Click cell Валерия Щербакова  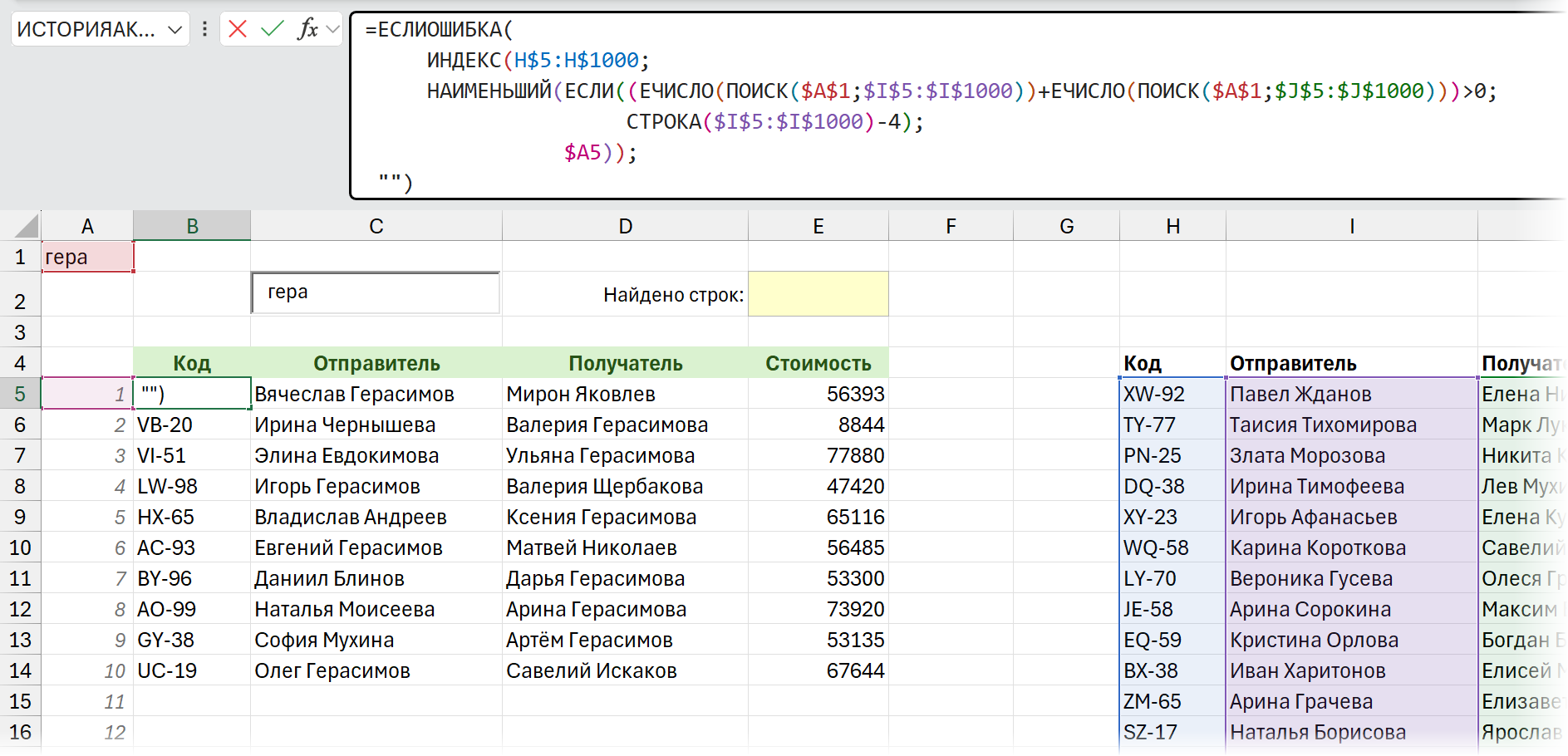626,486
